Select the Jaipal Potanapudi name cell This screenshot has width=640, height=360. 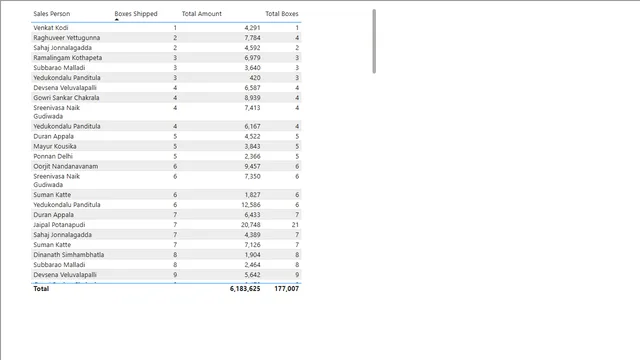click(x=59, y=224)
